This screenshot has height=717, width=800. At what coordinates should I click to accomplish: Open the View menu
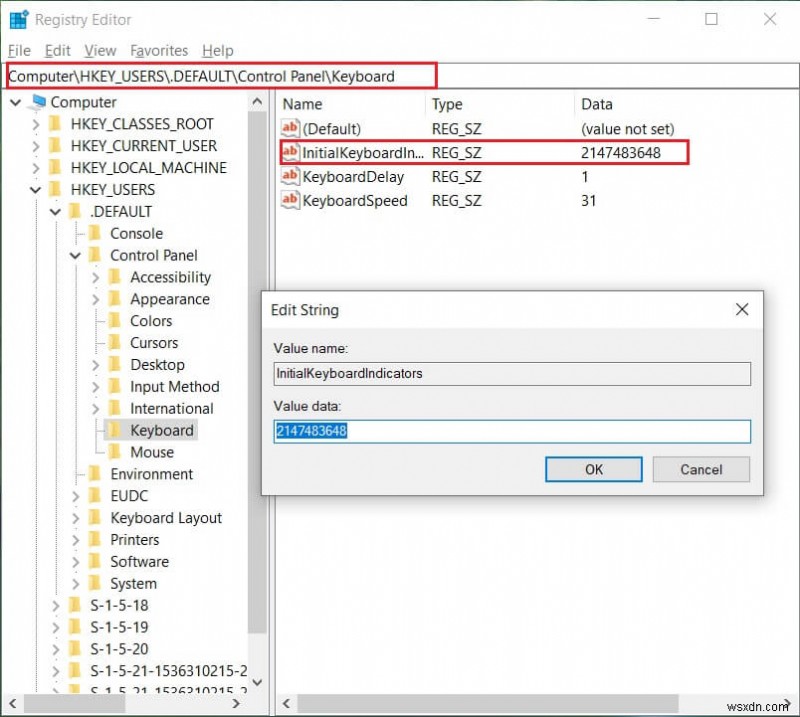(99, 50)
